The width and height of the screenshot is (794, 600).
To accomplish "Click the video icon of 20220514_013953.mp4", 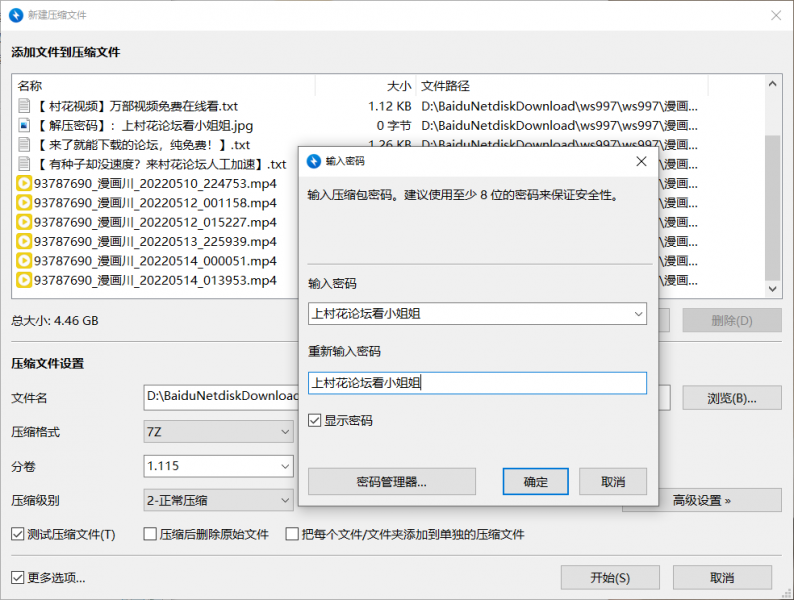I will [x=24, y=281].
